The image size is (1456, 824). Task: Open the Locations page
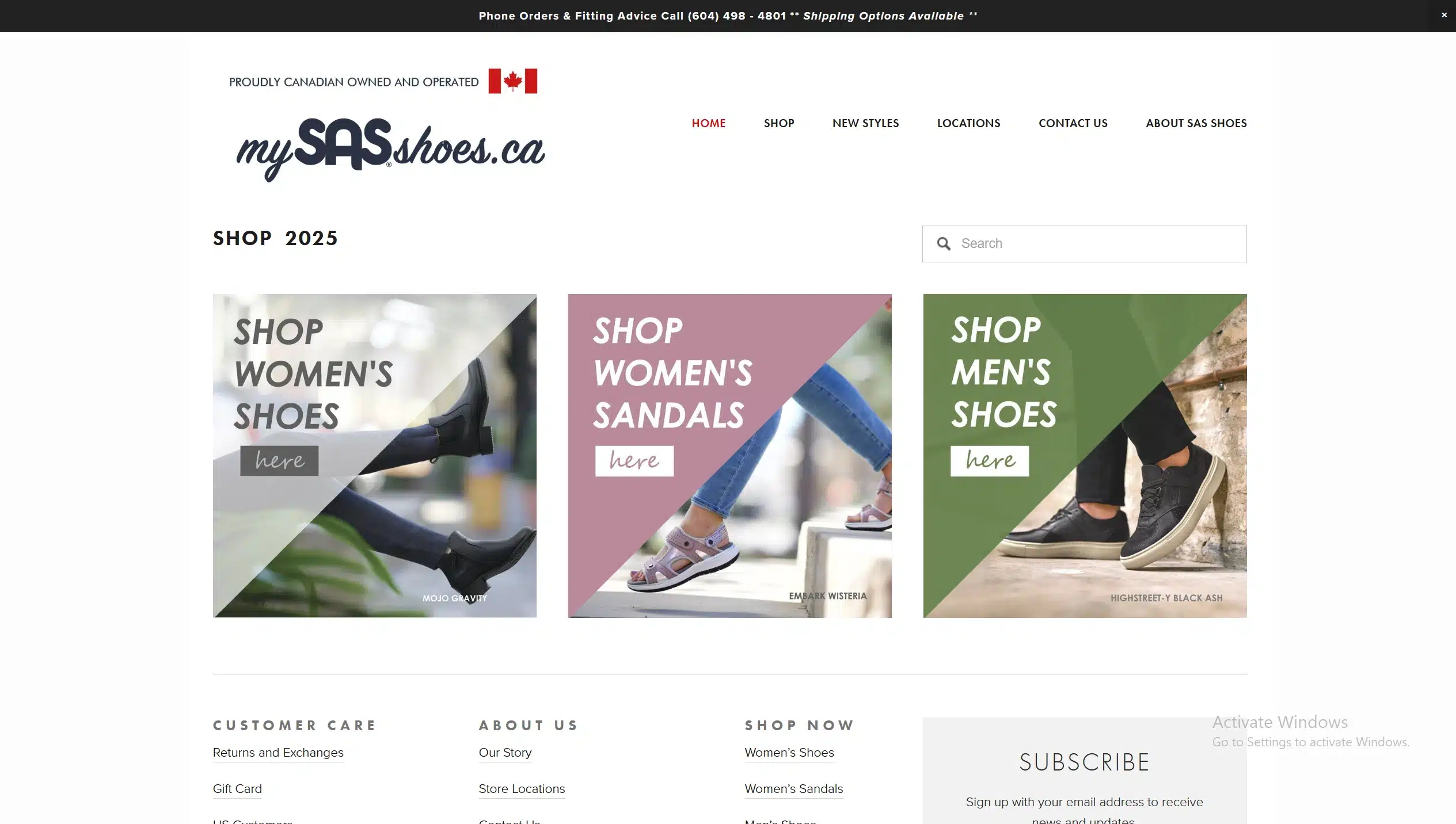[x=968, y=123]
